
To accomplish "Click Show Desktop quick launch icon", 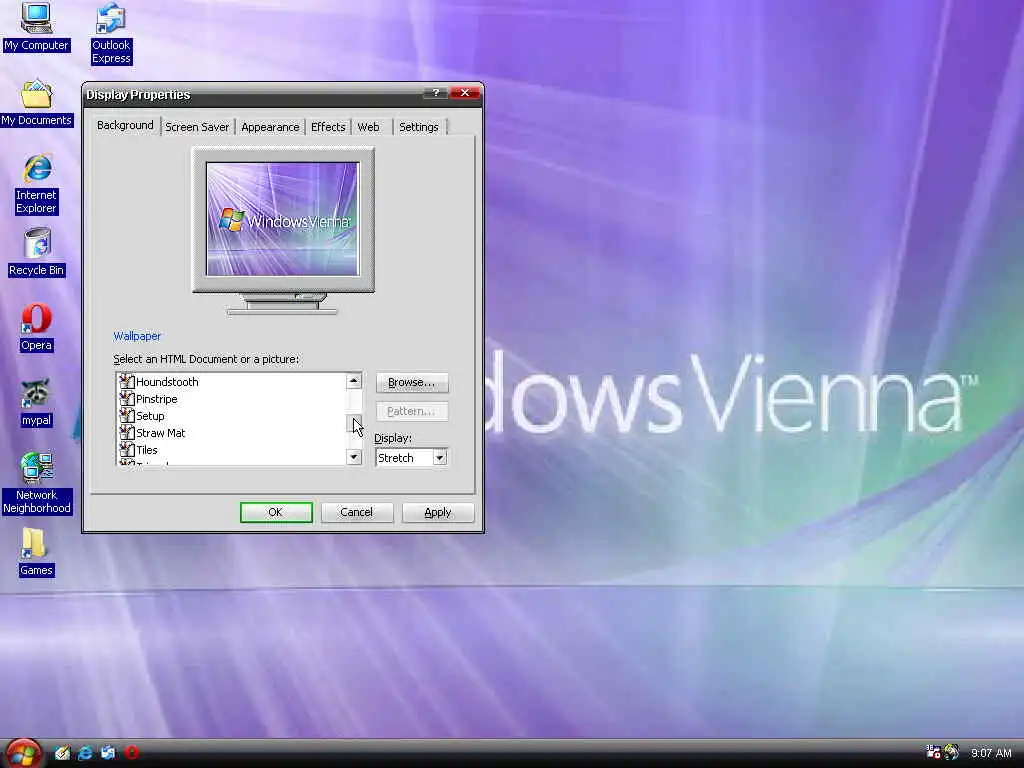I will click(x=62, y=753).
